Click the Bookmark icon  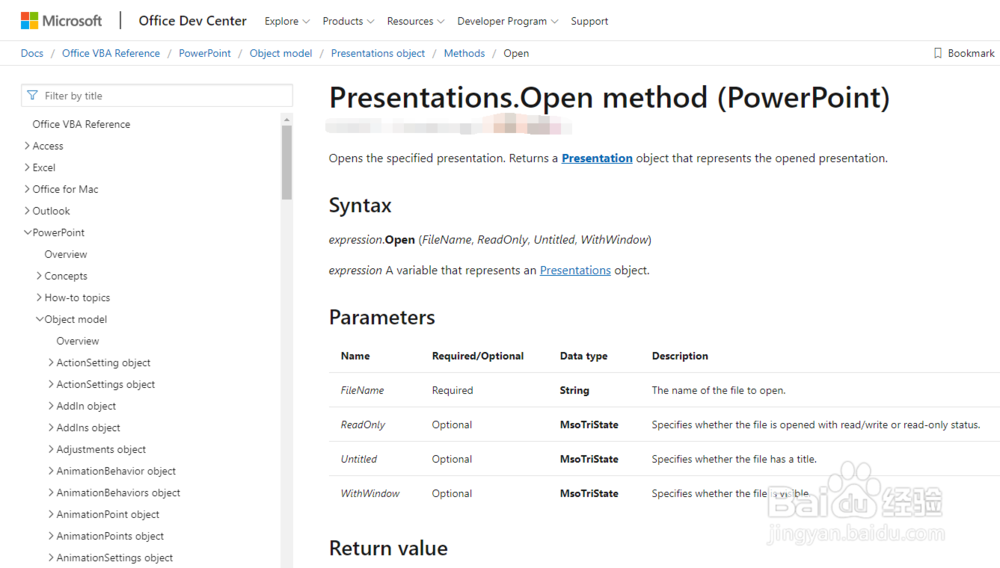(938, 53)
